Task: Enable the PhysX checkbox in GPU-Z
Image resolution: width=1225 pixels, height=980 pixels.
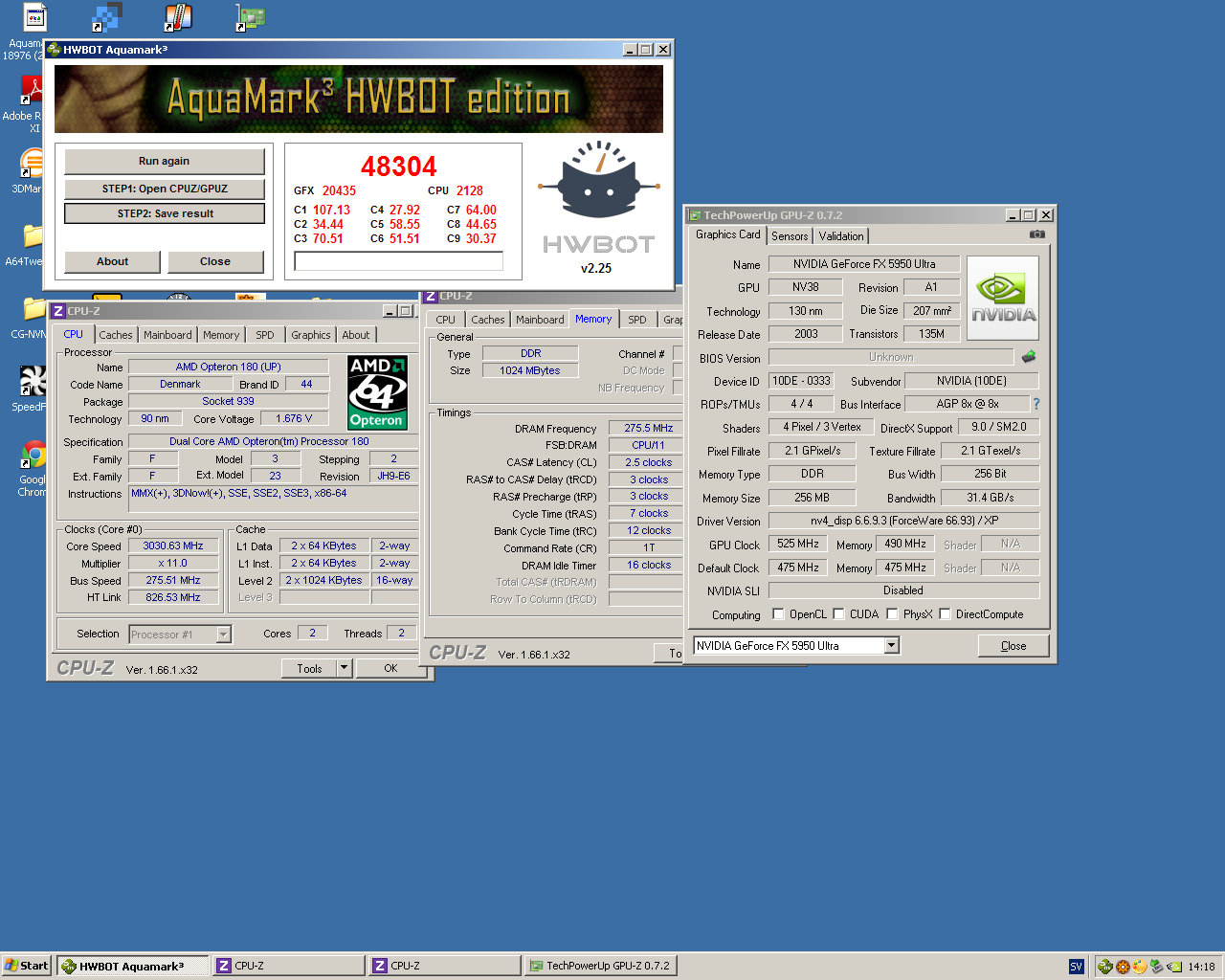Action: 892,614
